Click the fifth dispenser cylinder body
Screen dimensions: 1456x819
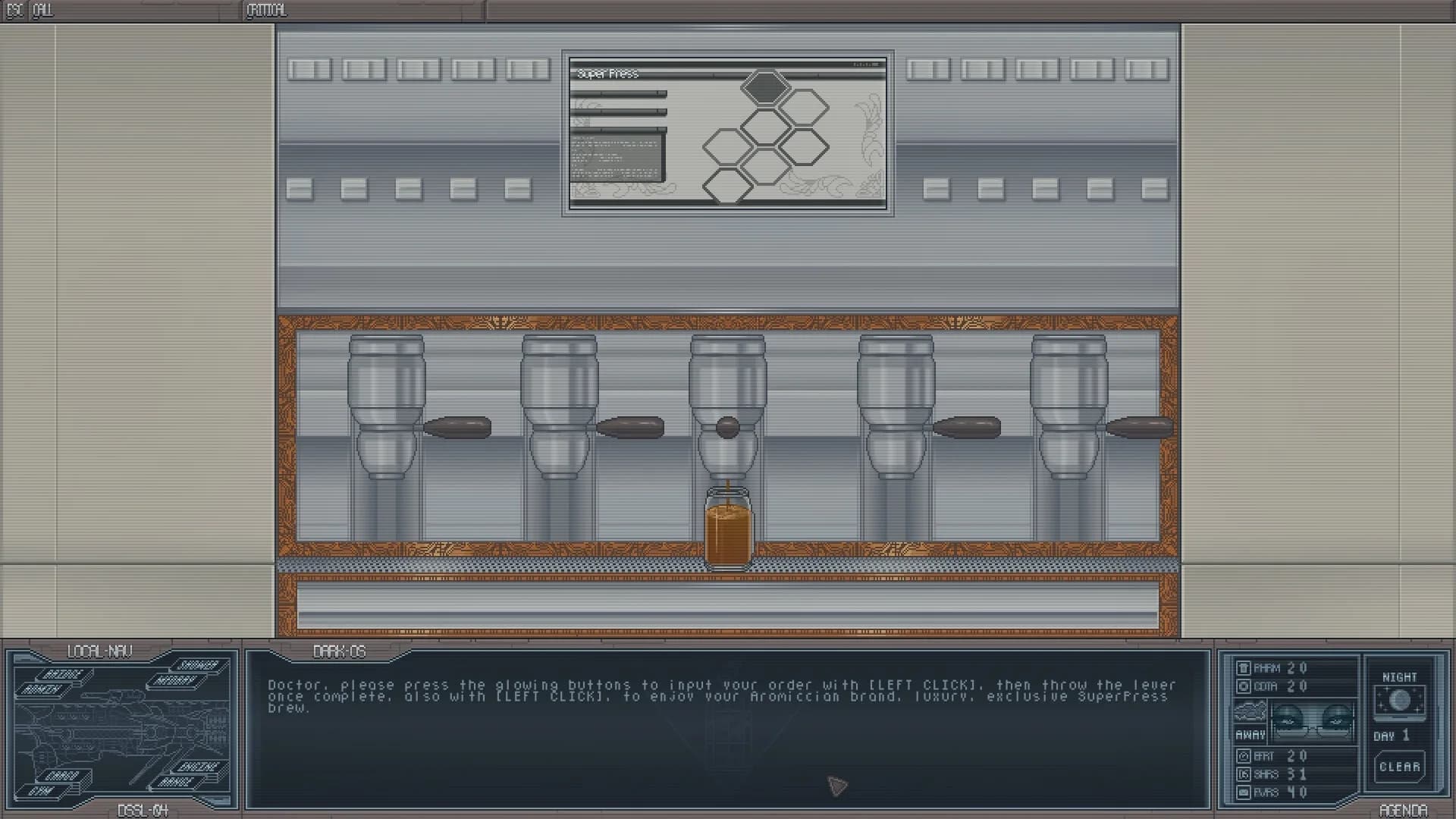pos(1068,406)
